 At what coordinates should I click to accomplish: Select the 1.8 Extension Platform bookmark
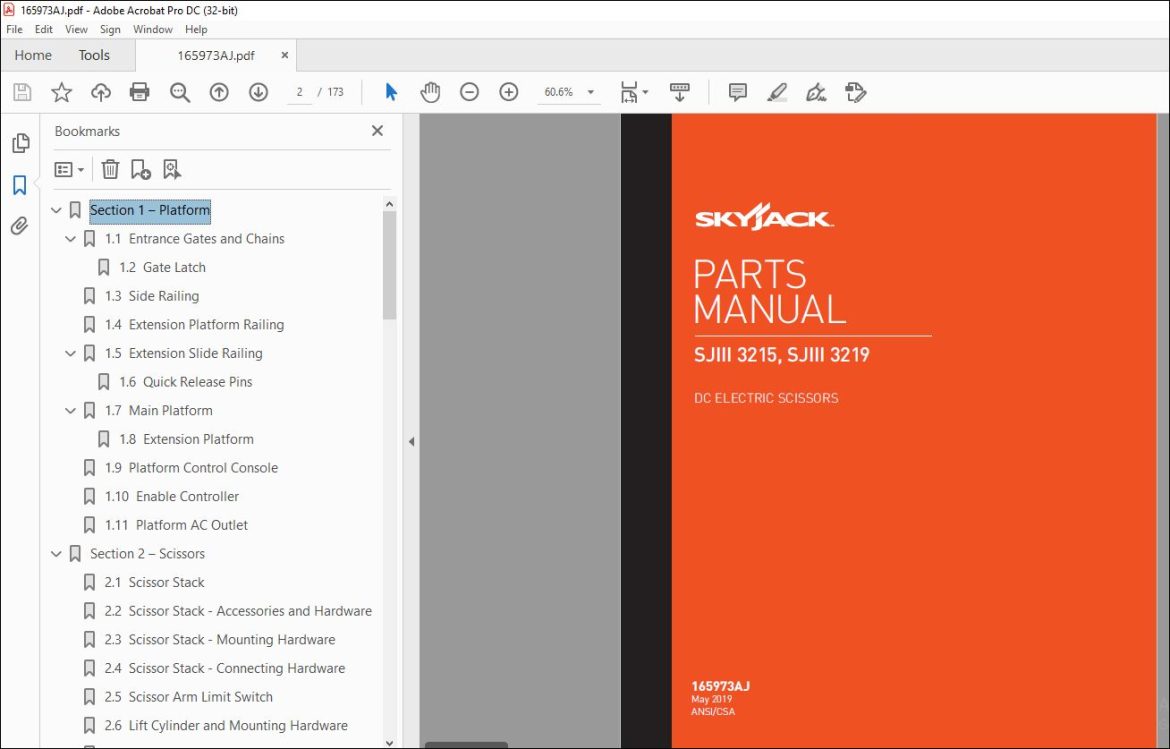tap(186, 439)
